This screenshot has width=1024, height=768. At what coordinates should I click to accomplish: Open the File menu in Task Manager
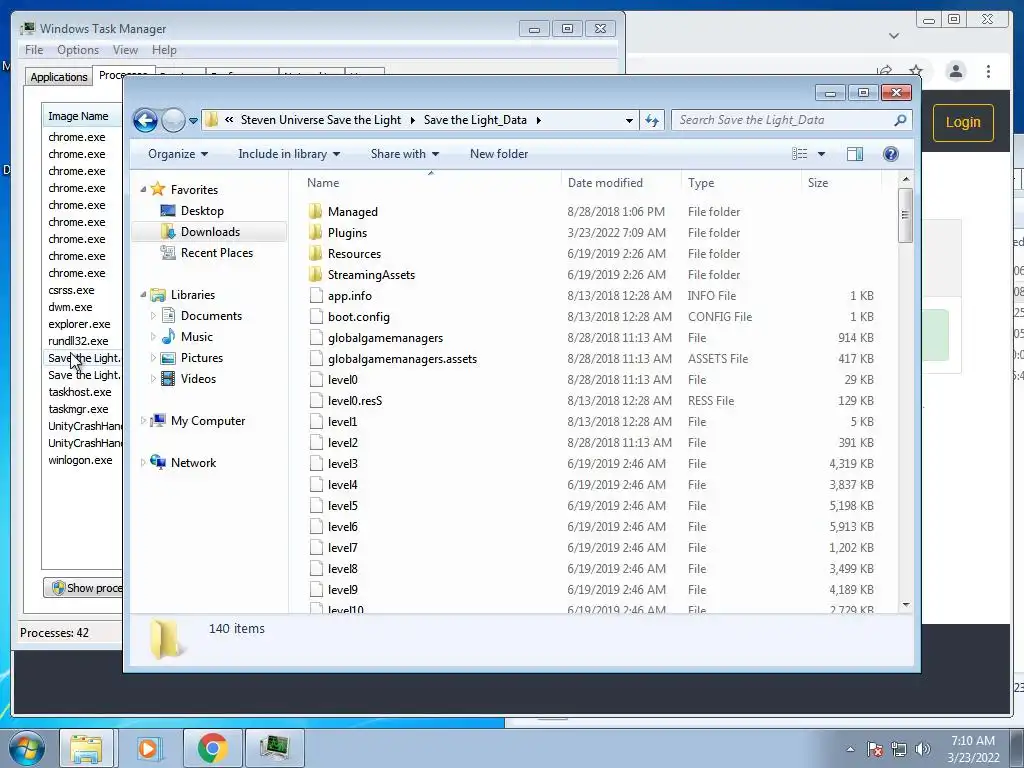[34, 50]
